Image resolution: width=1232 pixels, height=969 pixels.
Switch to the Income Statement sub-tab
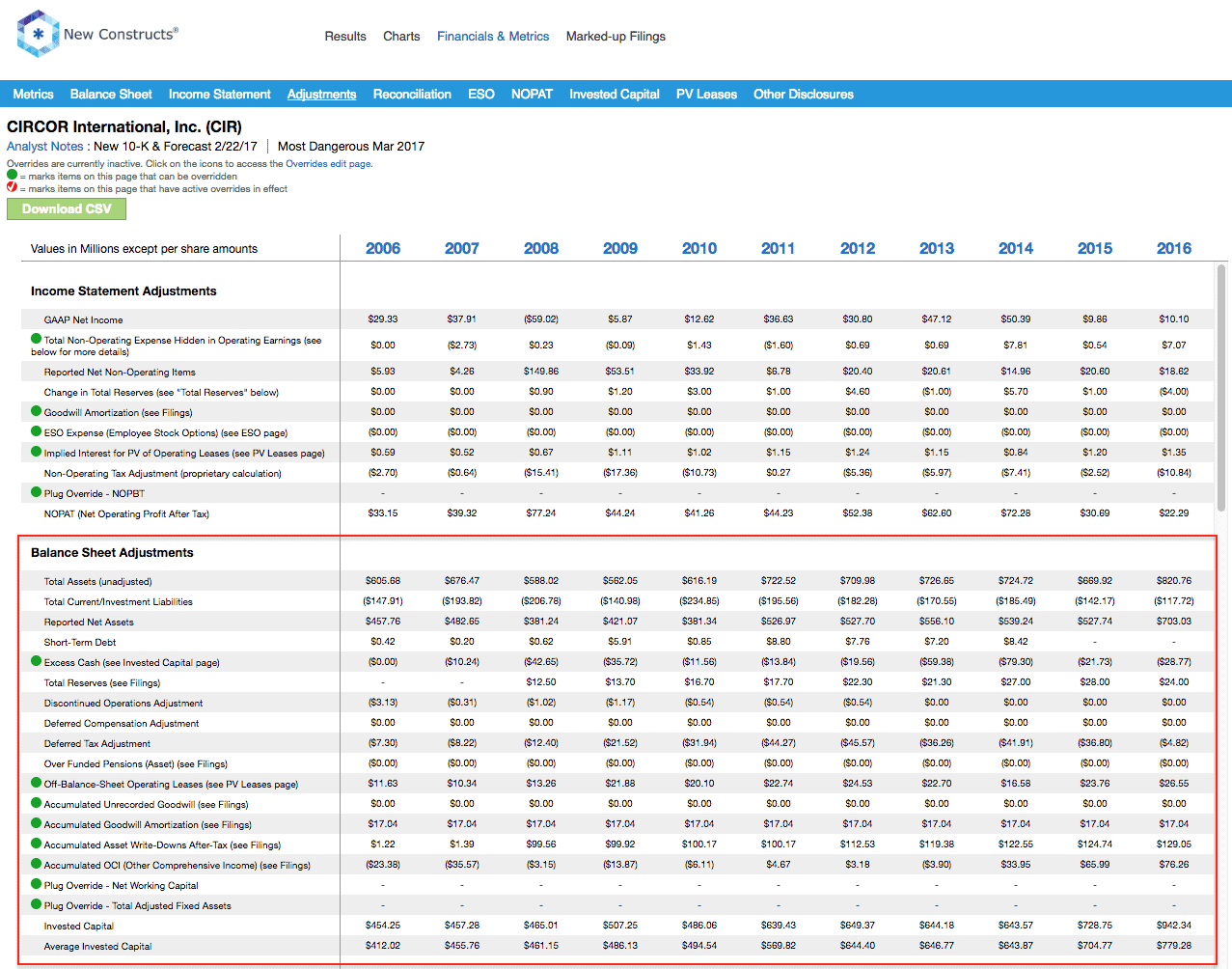220,94
